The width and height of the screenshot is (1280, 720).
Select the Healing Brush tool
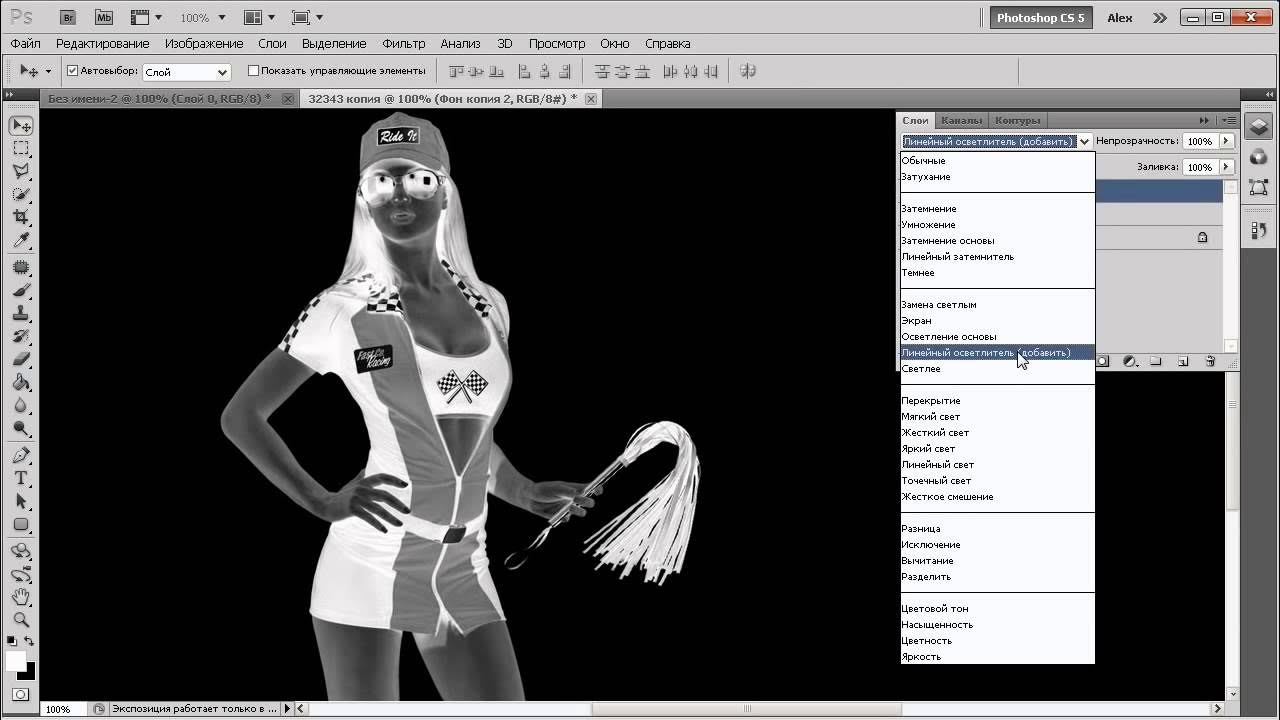pyautogui.click(x=21, y=267)
